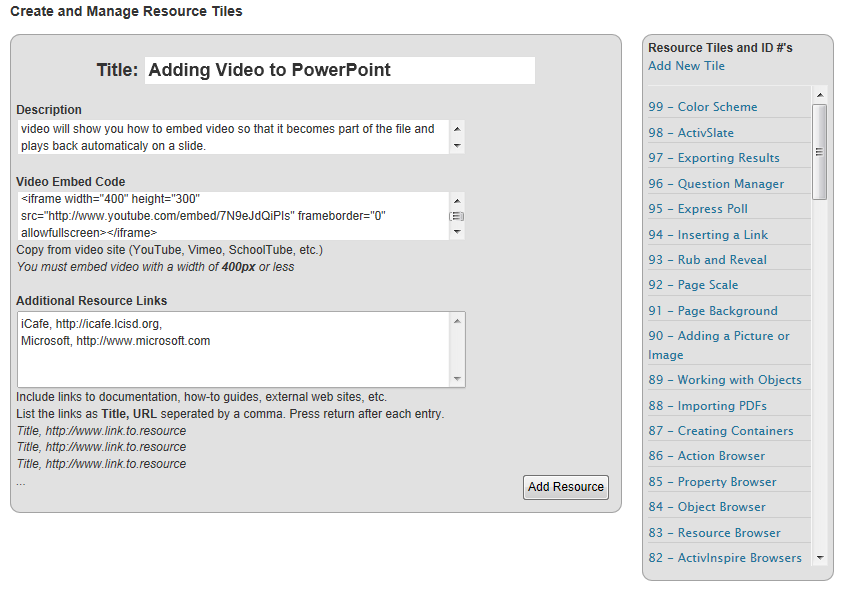843x596 pixels.
Task: Open the 90 – Adding a Picture tile
Action: click(x=719, y=345)
